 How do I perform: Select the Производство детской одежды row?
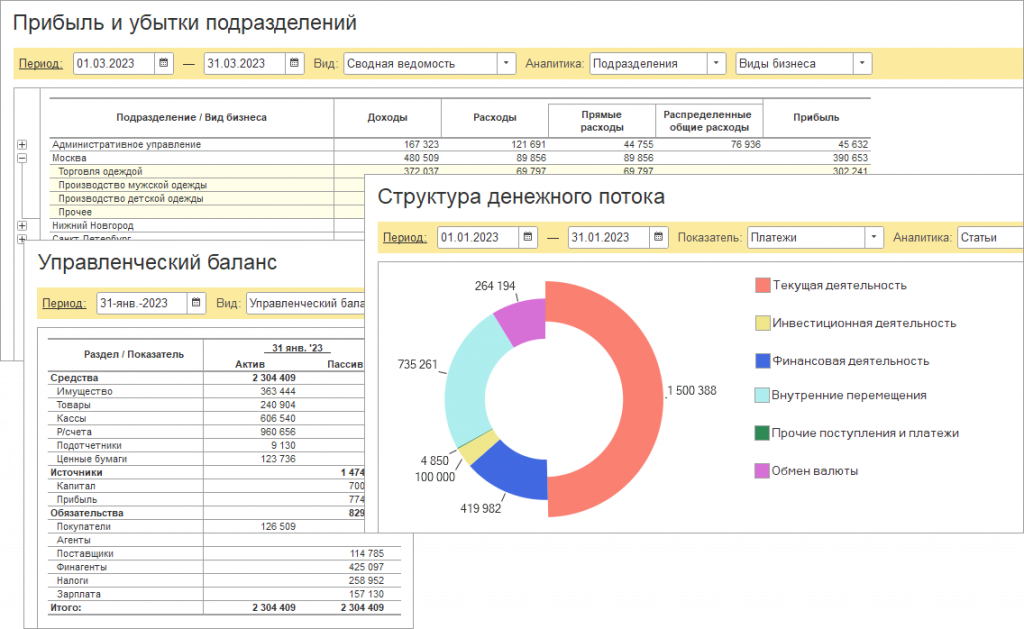tap(207, 199)
